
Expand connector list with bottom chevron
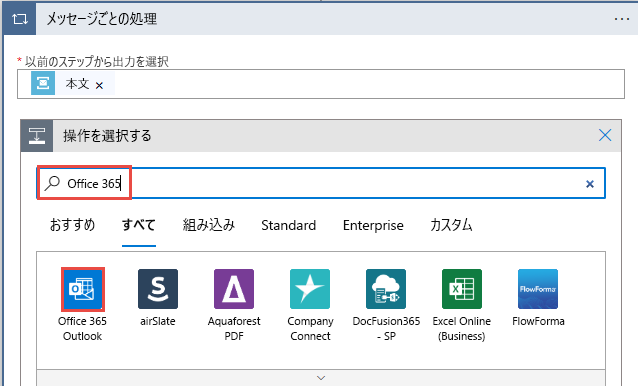coord(321,378)
